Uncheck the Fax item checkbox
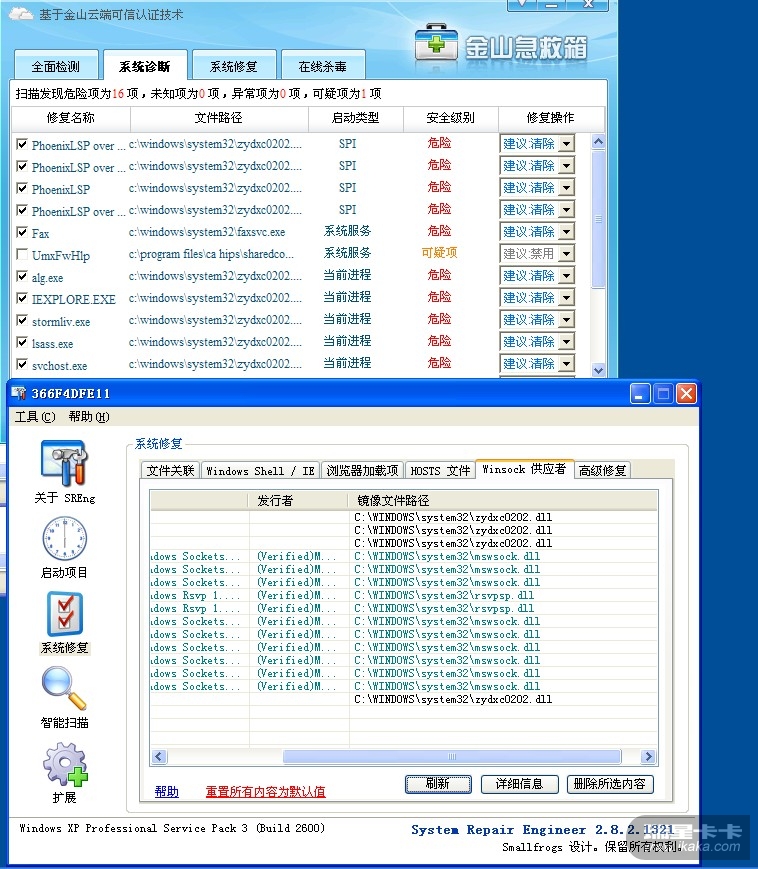The height and width of the screenshot is (869, 758). 22,232
